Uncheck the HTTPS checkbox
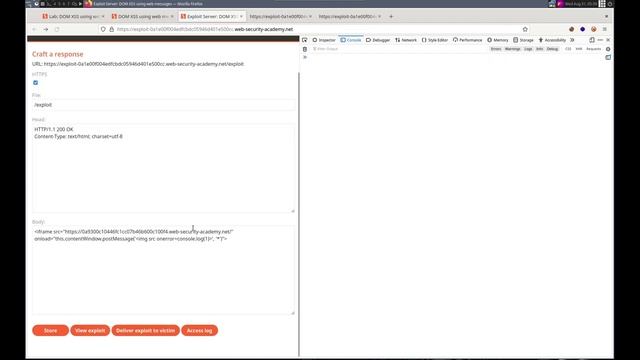The height and width of the screenshot is (360, 640). [36, 82]
